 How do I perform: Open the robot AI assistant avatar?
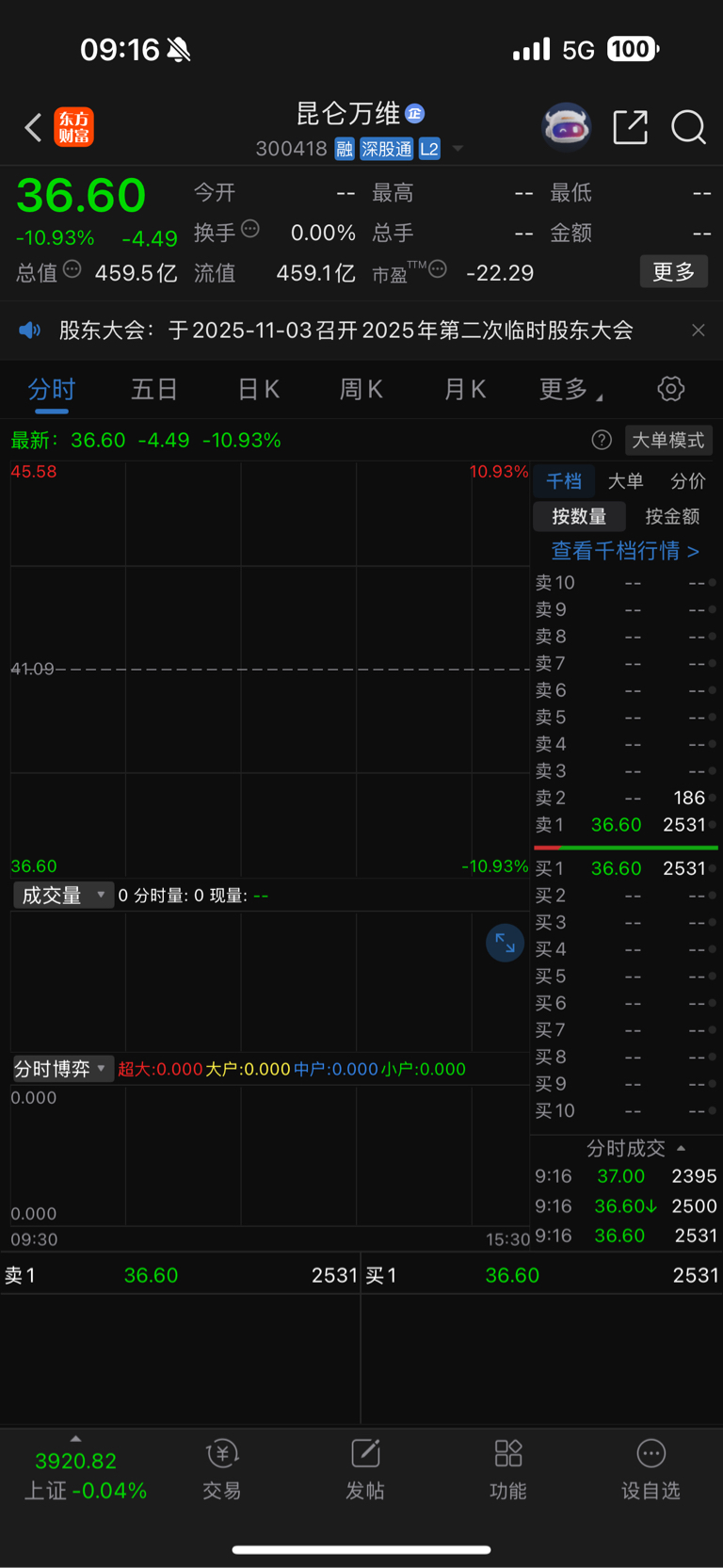pos(567,126)
